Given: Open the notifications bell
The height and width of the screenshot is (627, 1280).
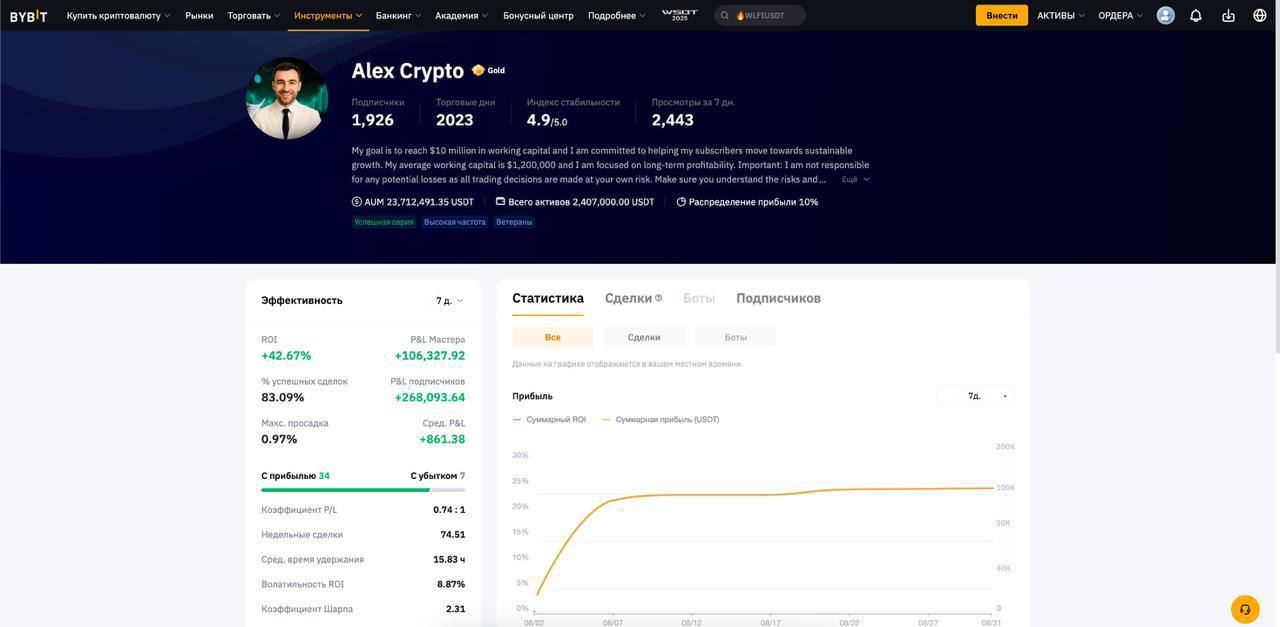Looking at the screenshot, I should (x=1195, y=15).
